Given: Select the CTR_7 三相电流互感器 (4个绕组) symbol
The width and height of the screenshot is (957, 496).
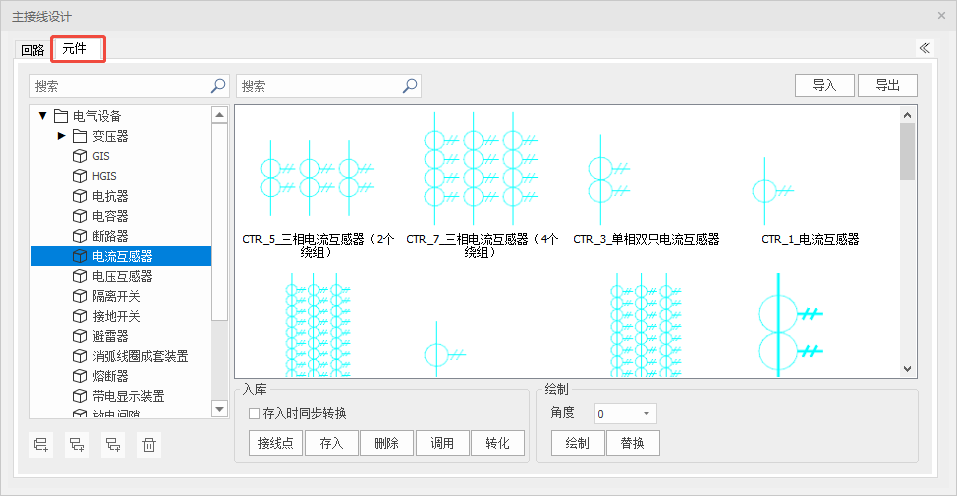Looking at the screenshot, I should tap(482, 185).
